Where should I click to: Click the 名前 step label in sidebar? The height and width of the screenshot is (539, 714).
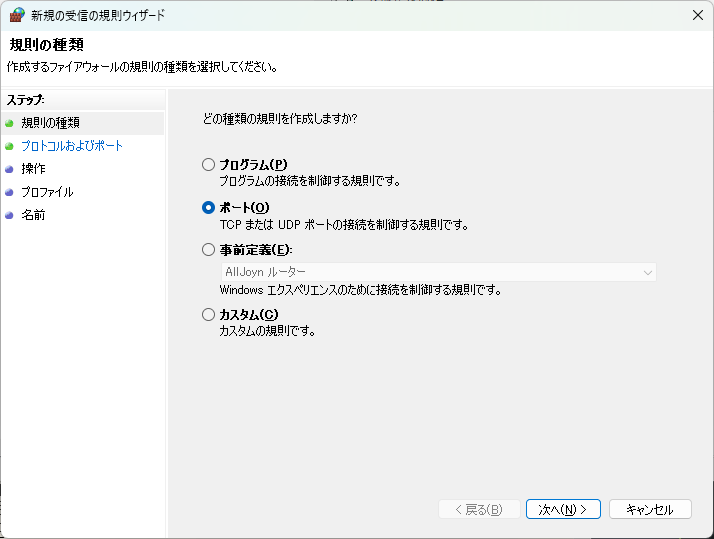tap(33, 215)
